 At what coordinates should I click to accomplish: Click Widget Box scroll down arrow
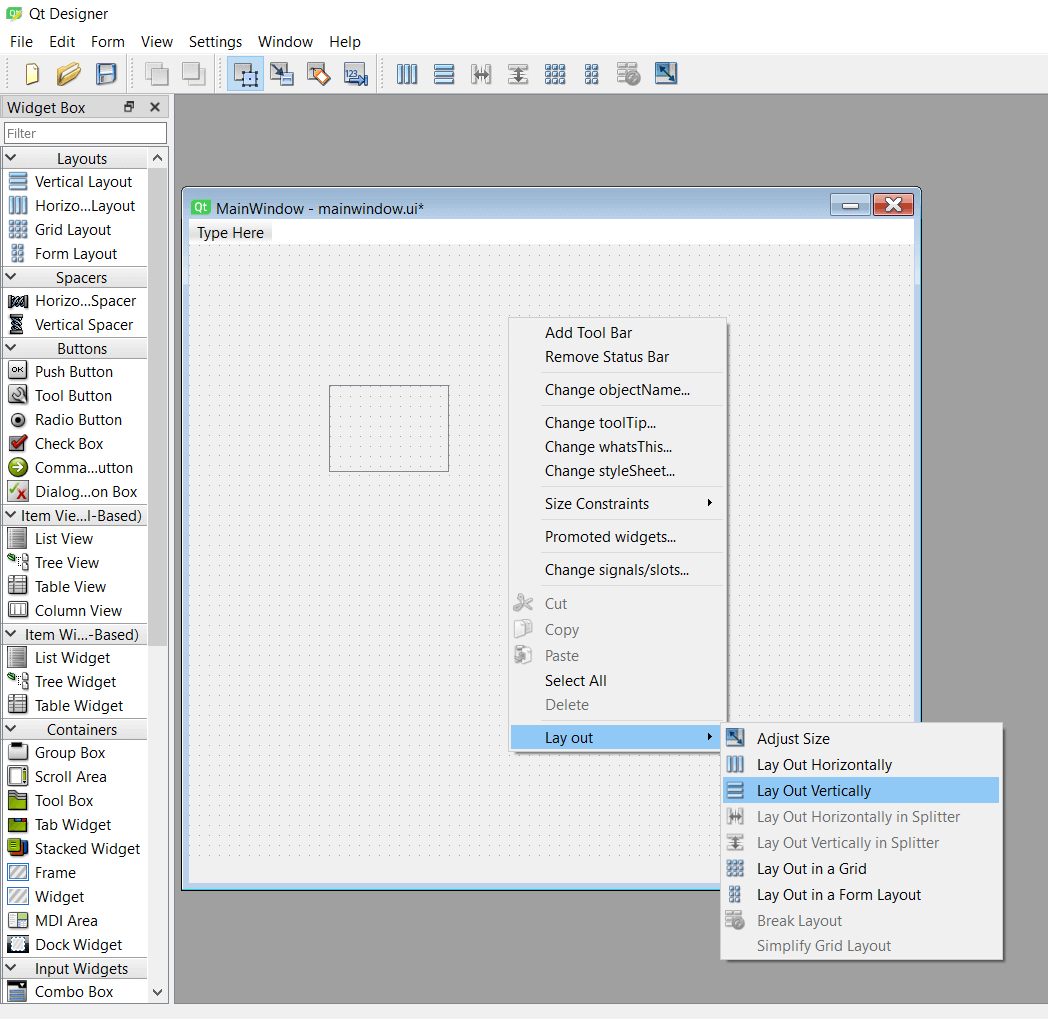[158, 992]
